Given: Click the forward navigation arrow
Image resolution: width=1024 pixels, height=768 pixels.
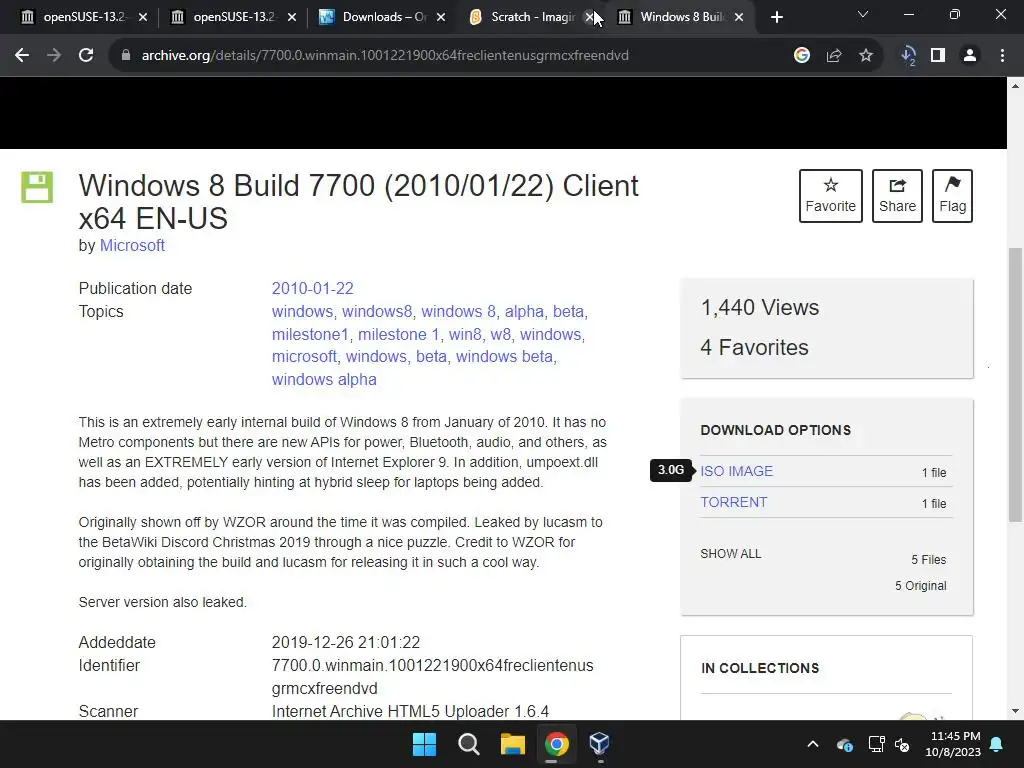Looking at the screenshot, I should coord(54,56).
